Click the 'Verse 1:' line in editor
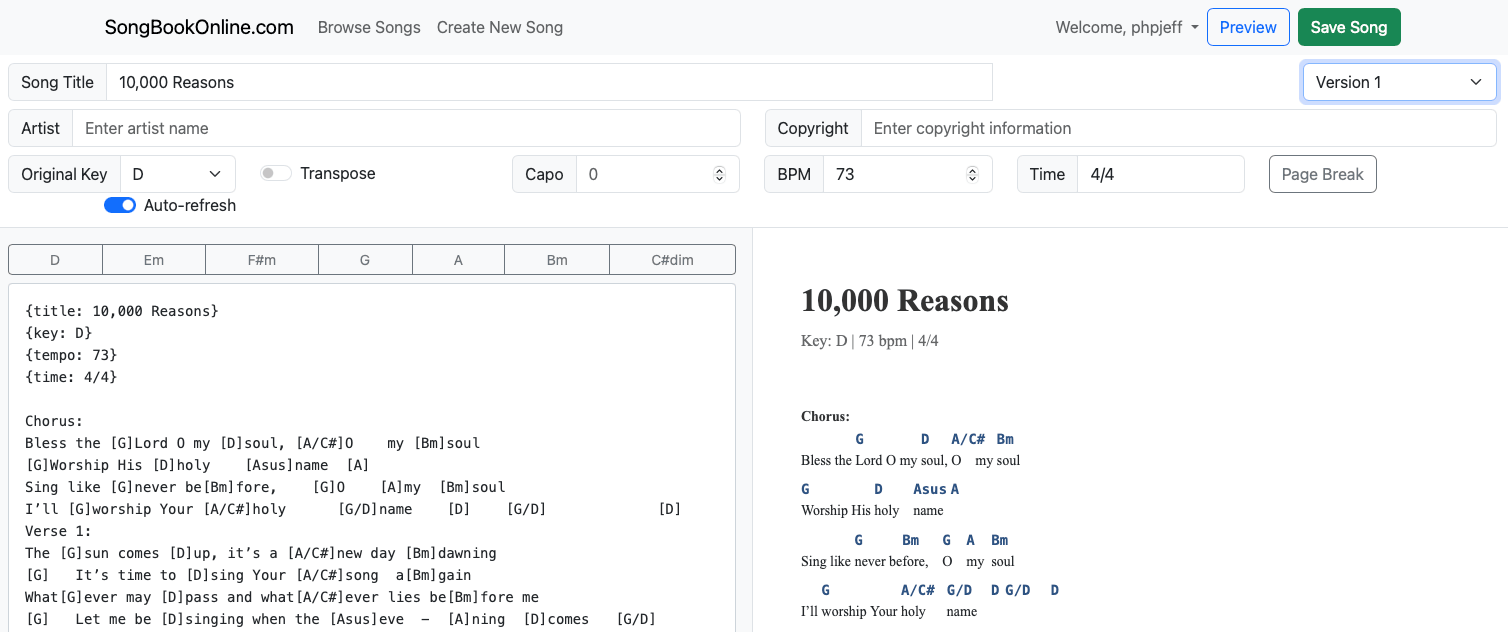This screenshot has width=1508, height=632. (x=59, y=531)
